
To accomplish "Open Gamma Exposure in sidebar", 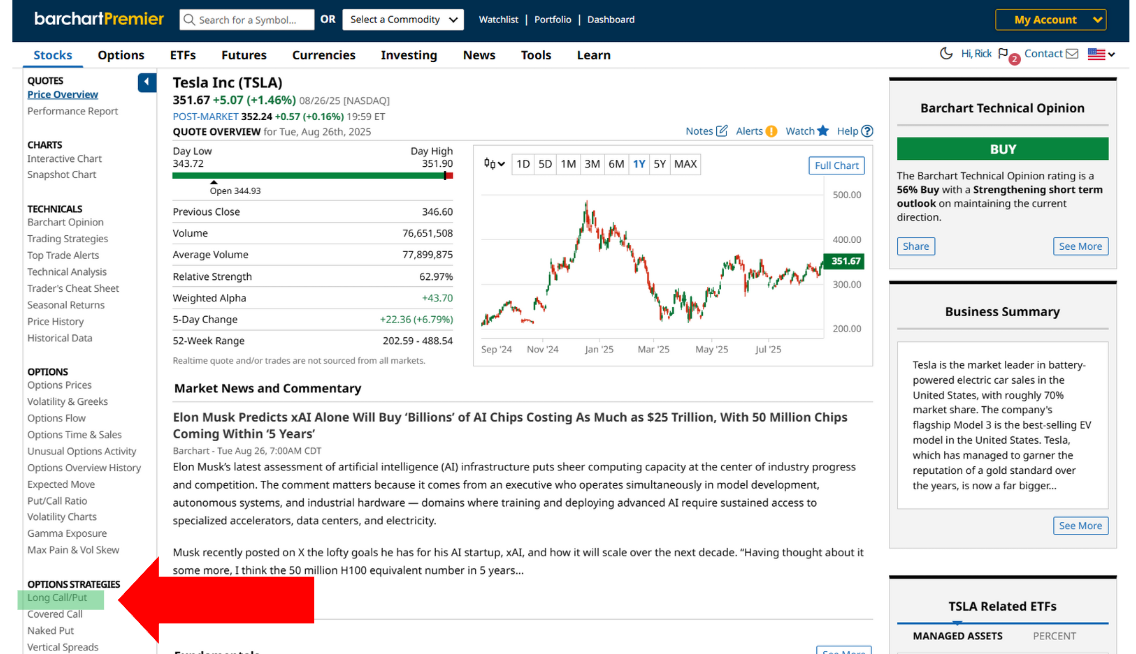I will click(67, 534).
